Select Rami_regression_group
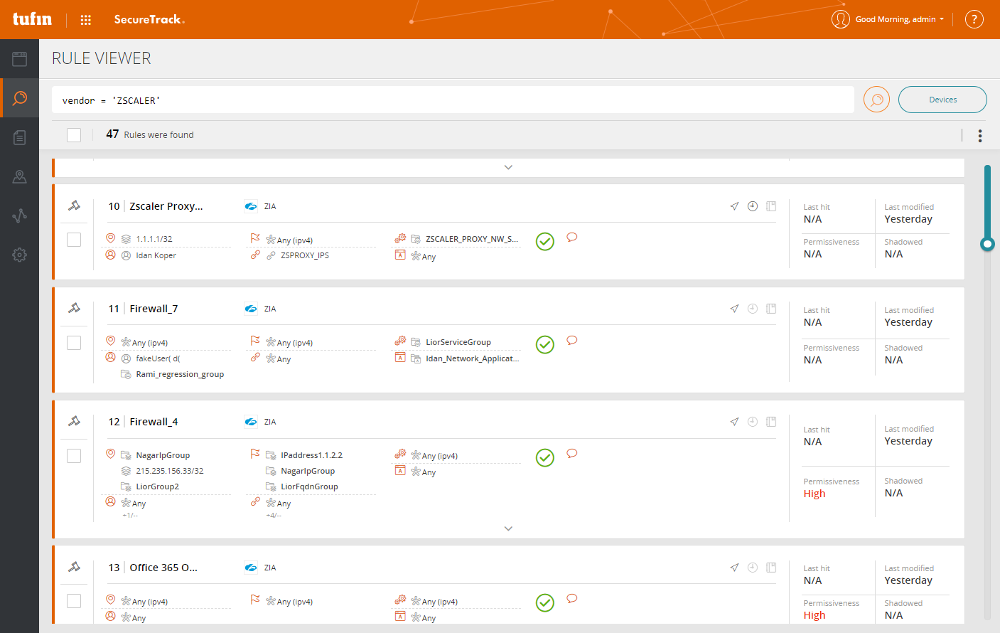Screen dimensions: 1000x634 coord(180,374)
